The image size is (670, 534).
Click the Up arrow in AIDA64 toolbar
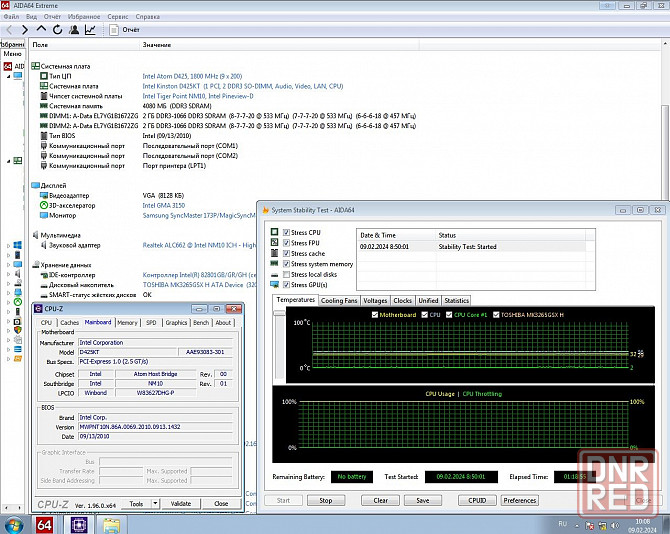coord(41,30)
